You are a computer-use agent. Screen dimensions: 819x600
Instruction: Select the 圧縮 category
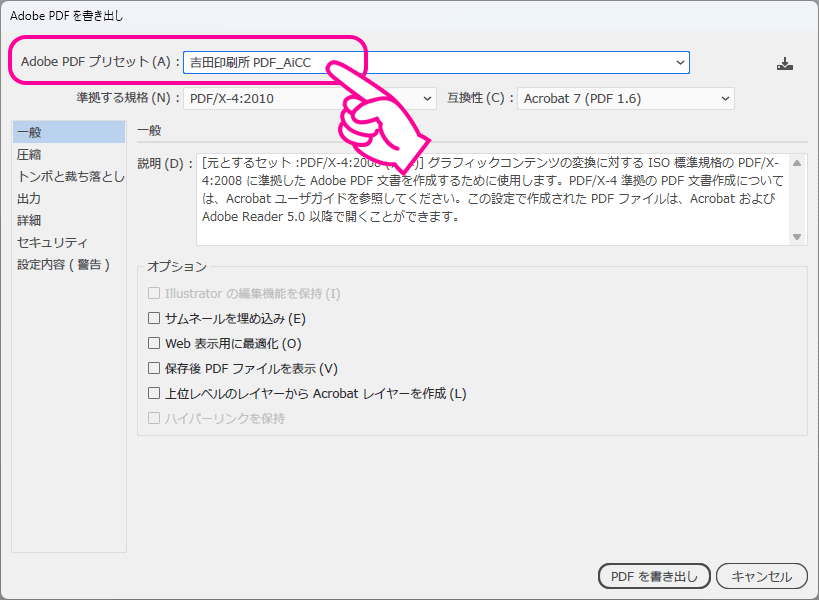[69, 155]
